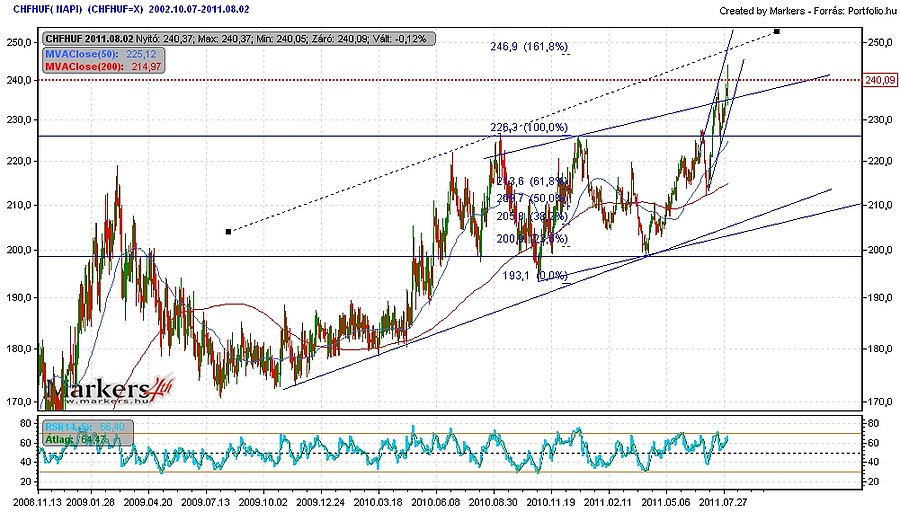Click the 200,0 label on left price axis
Image resolution: width=900 pixels, height=512 pixels.
[17, 250]
